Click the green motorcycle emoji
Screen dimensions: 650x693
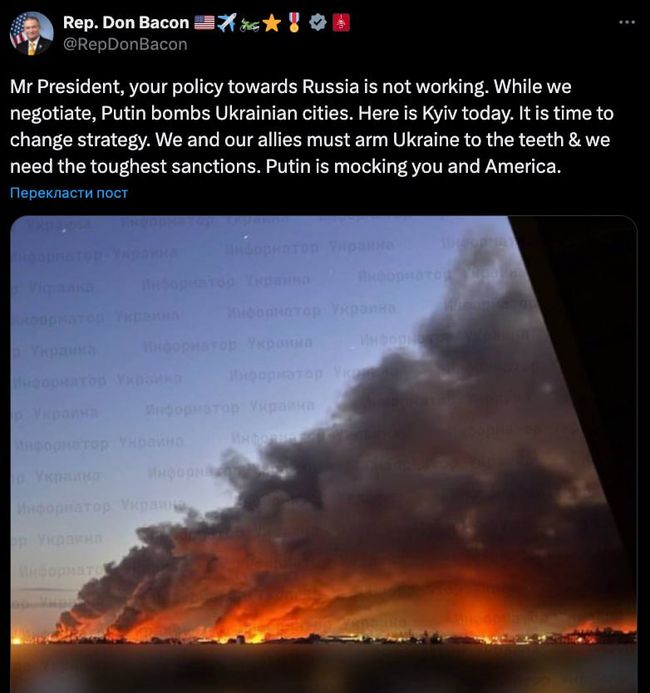250,26
